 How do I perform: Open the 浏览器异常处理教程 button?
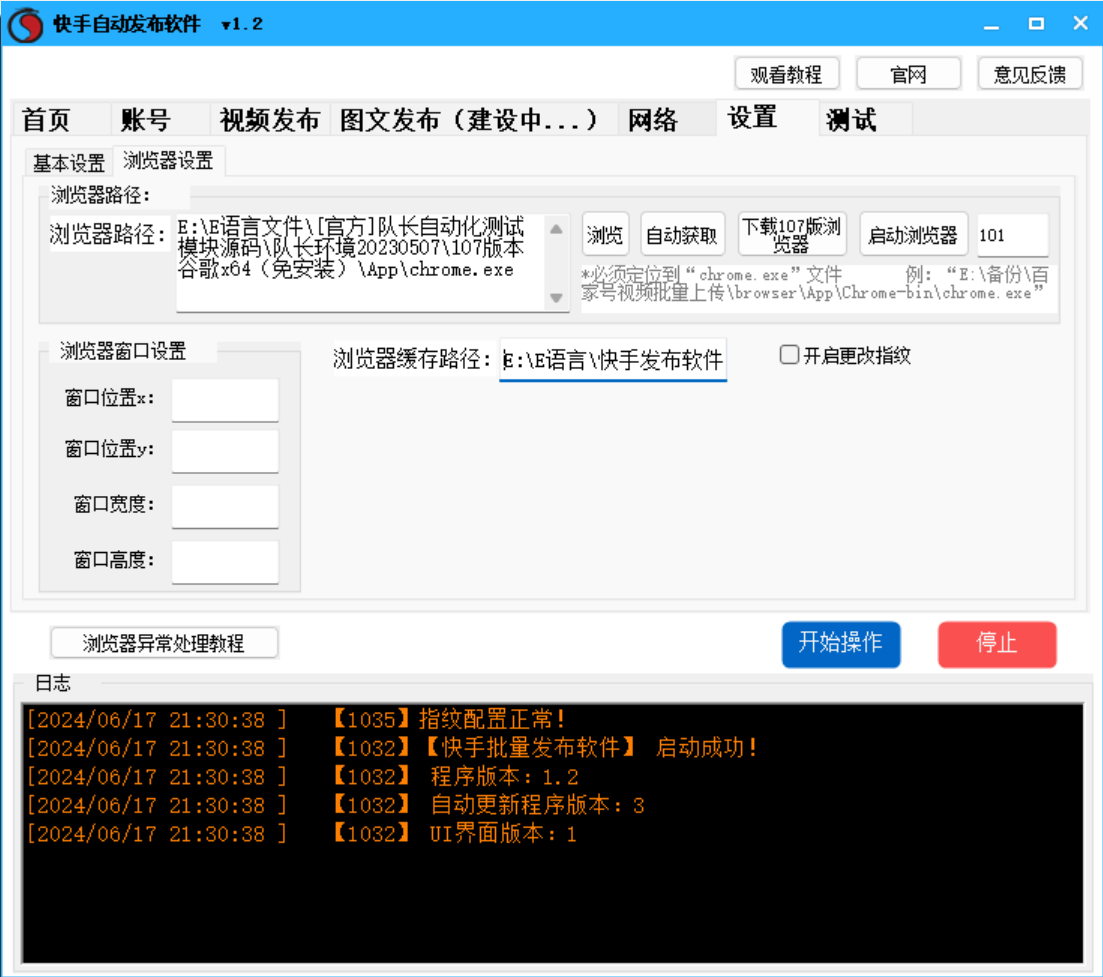point(164,643)
